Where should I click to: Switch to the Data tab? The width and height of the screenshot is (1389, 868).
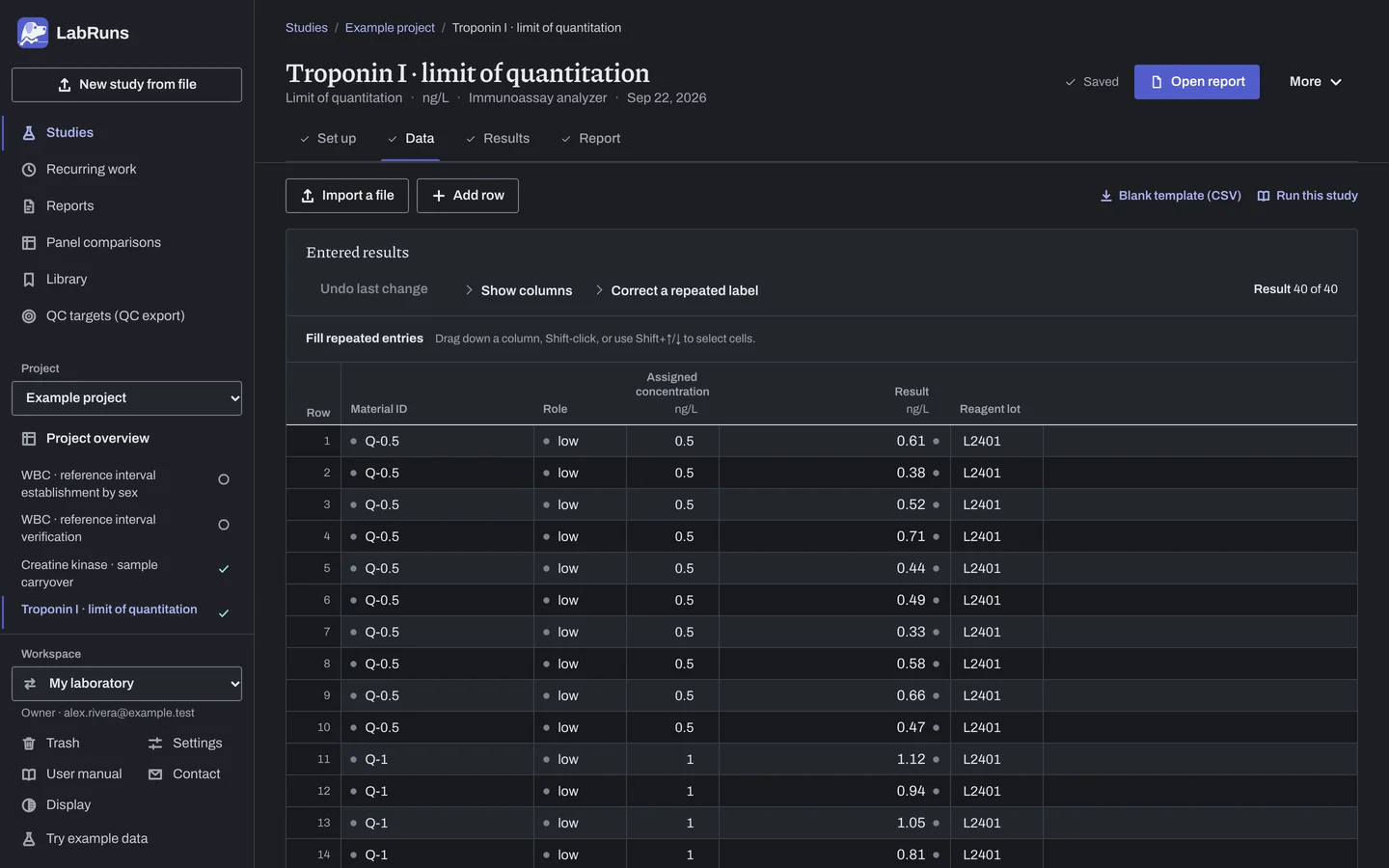[411, 139]
